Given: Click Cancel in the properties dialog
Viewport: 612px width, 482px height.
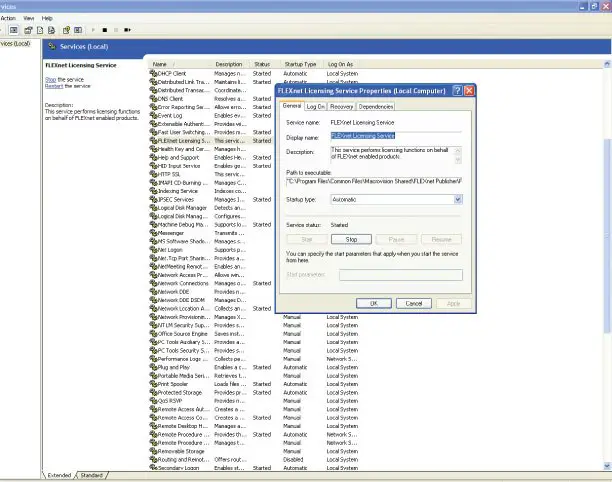Looking at the screenshot, I should 414,304.
